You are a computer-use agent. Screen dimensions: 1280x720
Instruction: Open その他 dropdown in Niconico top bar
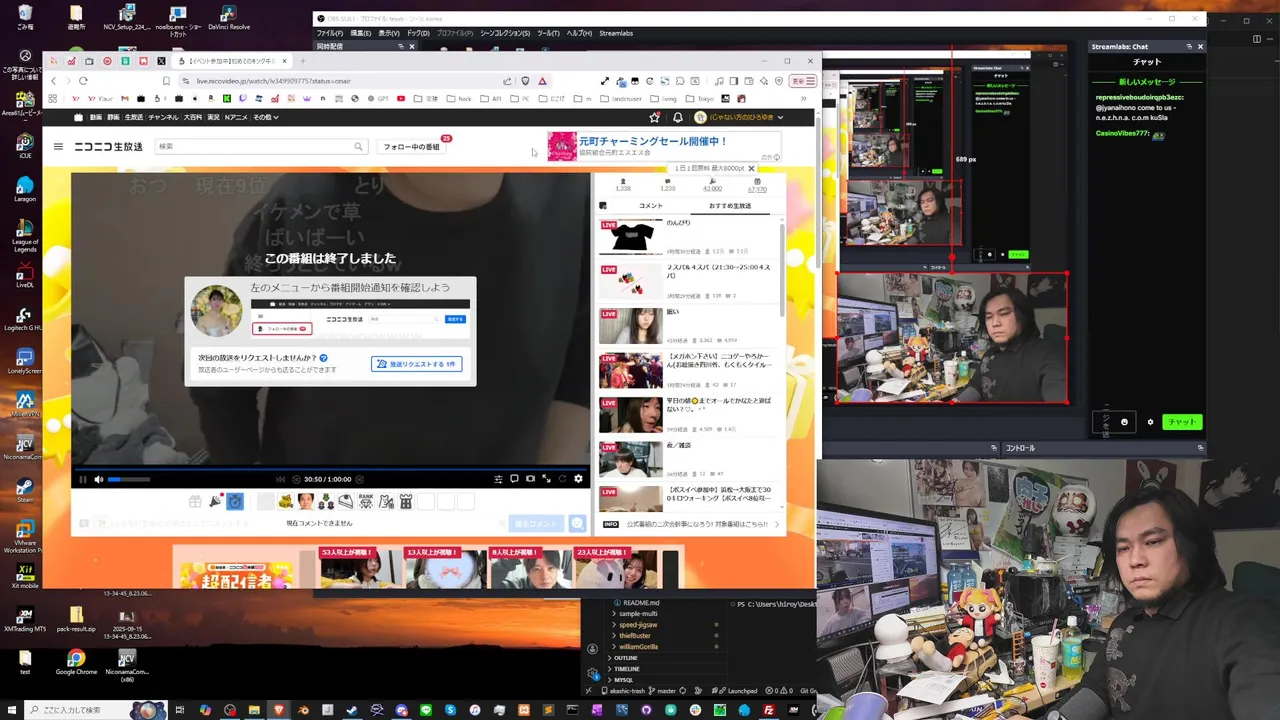tap(266, 117)
